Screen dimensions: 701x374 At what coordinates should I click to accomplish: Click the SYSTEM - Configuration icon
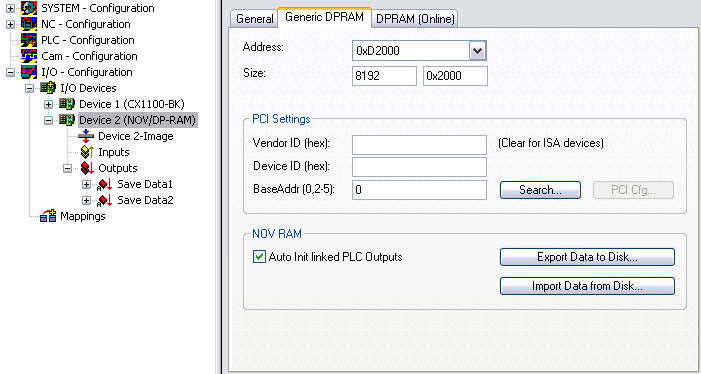click(29, 8)
